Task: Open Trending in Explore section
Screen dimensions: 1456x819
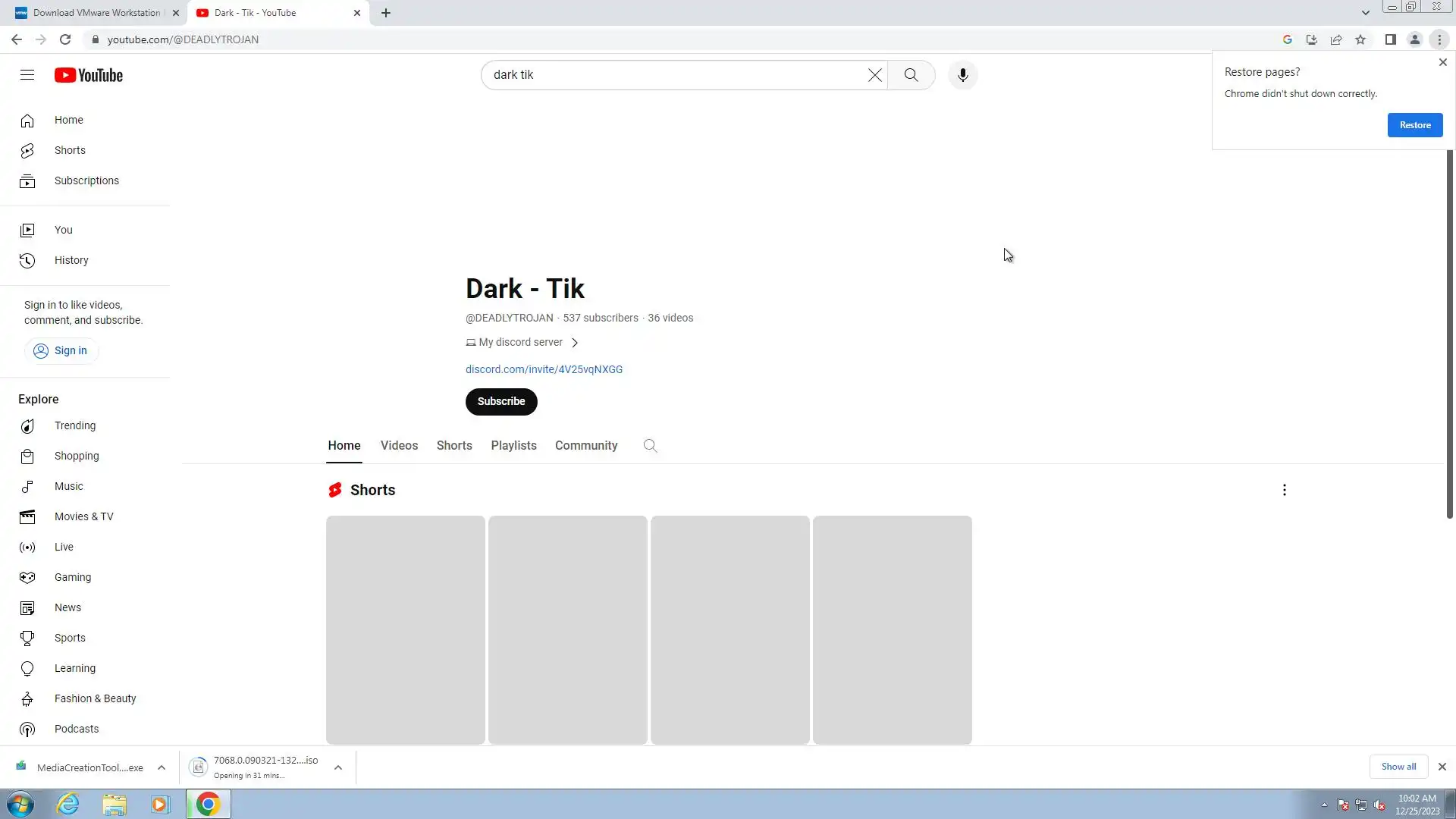Action: coord(74,425)
